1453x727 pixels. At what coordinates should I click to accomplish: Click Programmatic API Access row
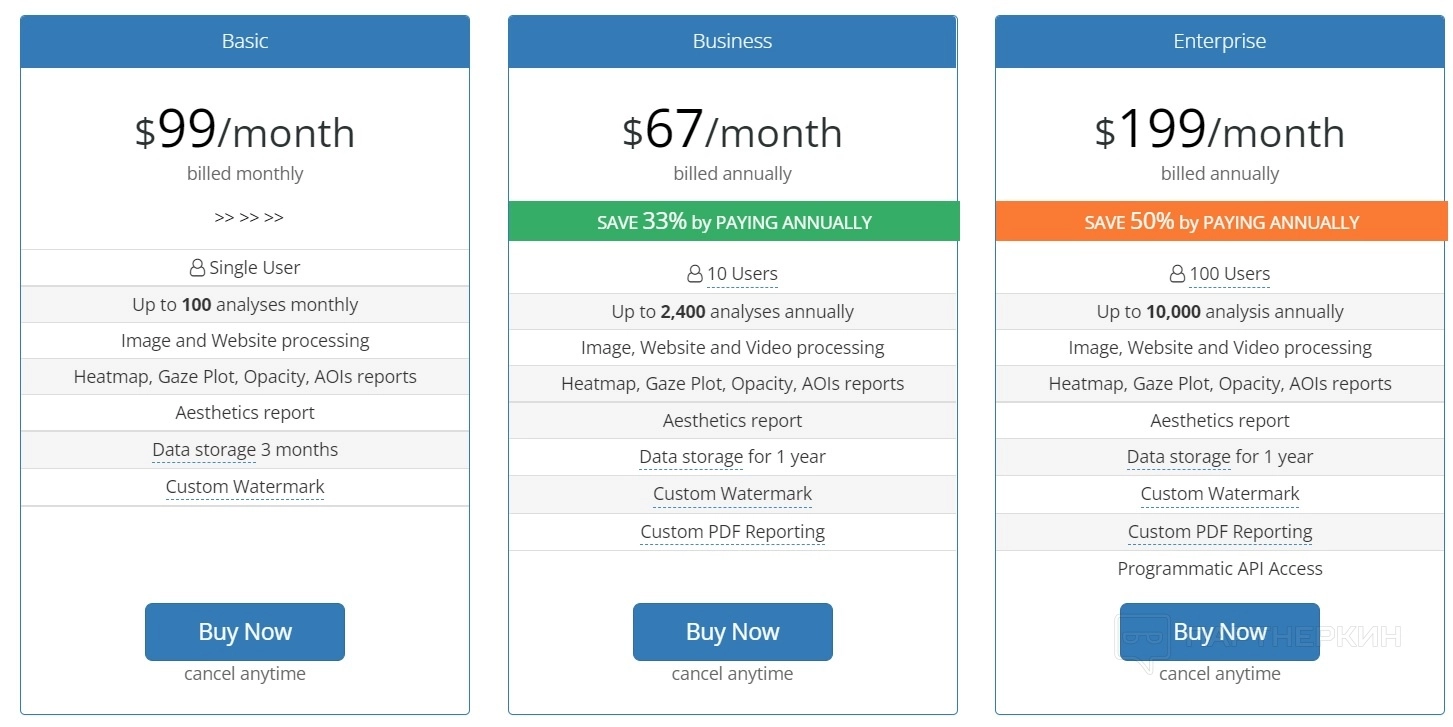click(x=1219, y=569)
